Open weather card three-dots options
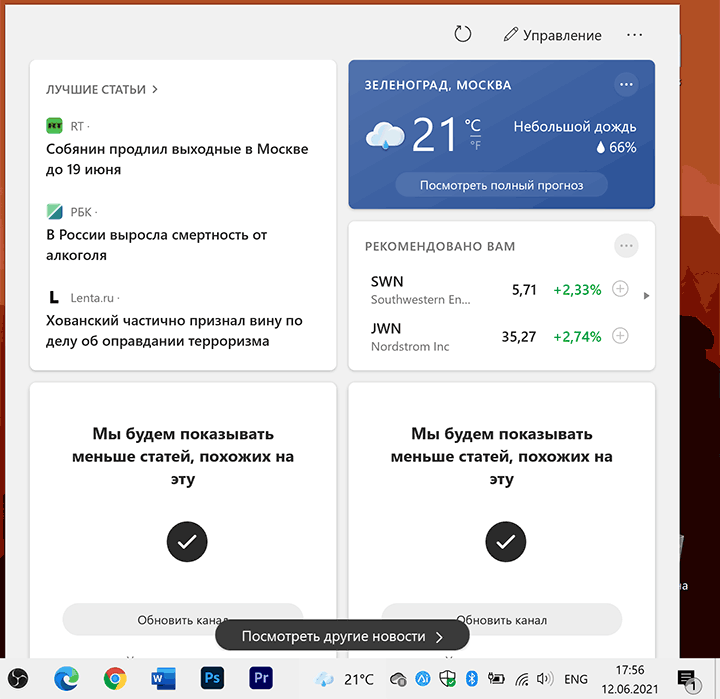The height and width of the screenshot is (699, 720). tap(626, 85)
